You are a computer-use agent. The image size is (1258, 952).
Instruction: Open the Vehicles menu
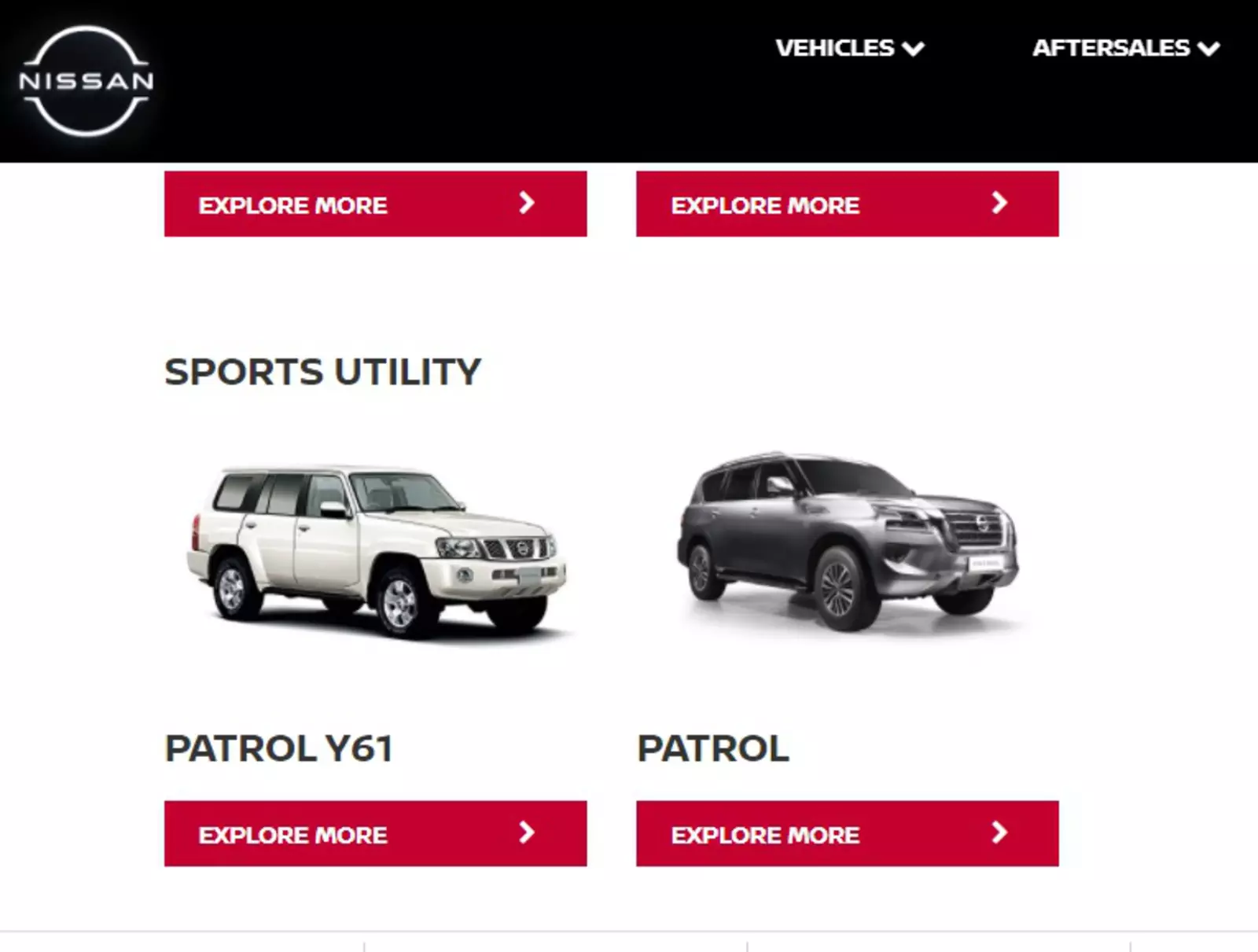849,48
